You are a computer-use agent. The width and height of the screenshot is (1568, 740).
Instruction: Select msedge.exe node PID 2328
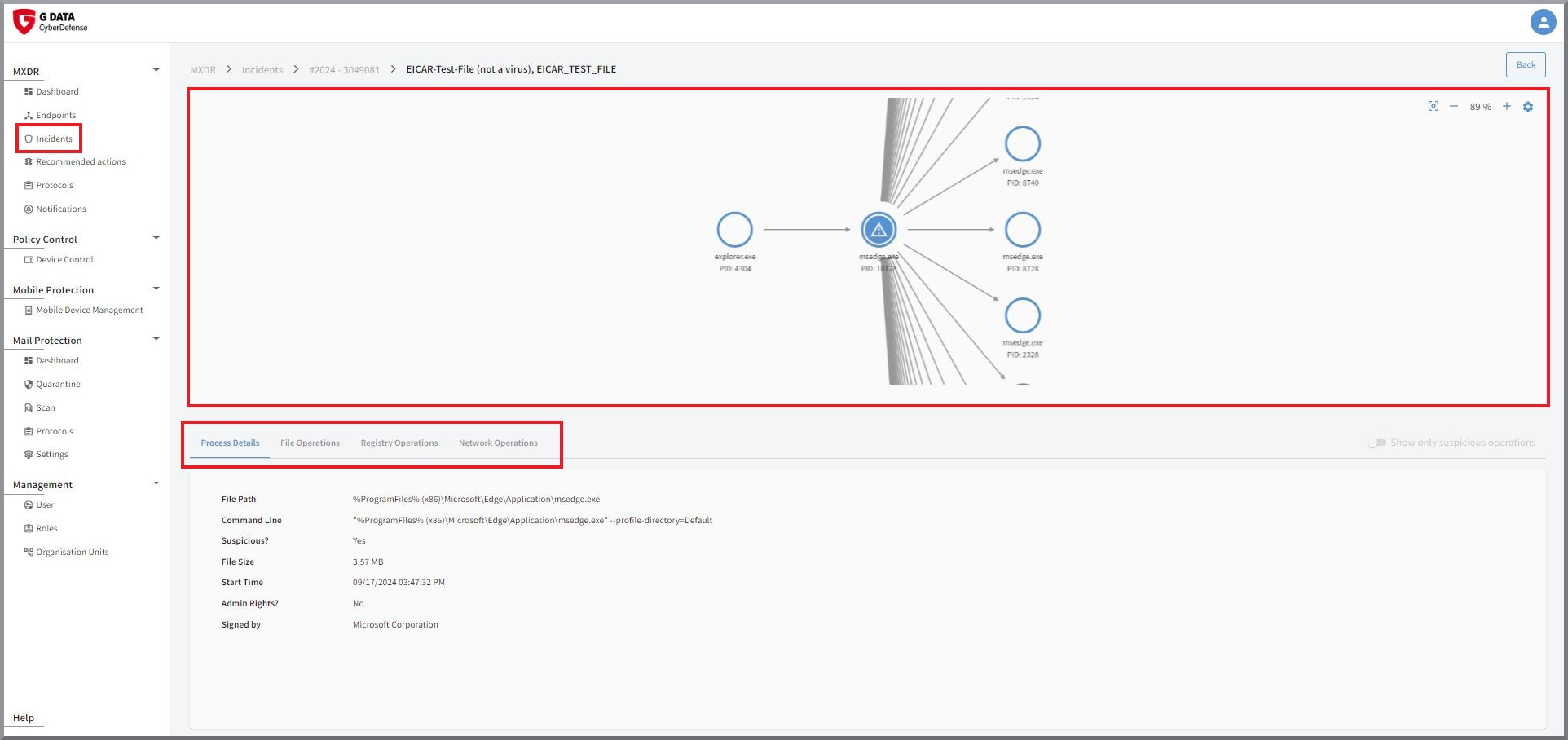1023,315
